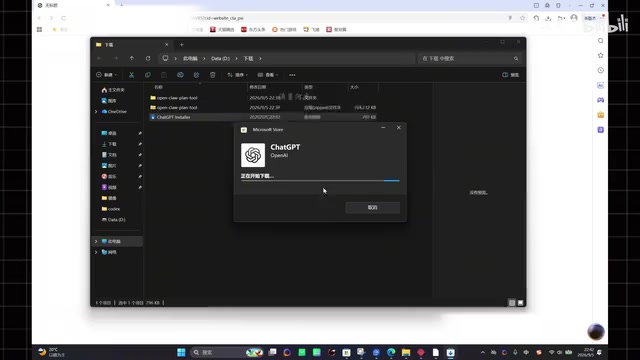
Task: Click the Delete trash icon in the Explorer toolbar
Action: click(213, 75)
